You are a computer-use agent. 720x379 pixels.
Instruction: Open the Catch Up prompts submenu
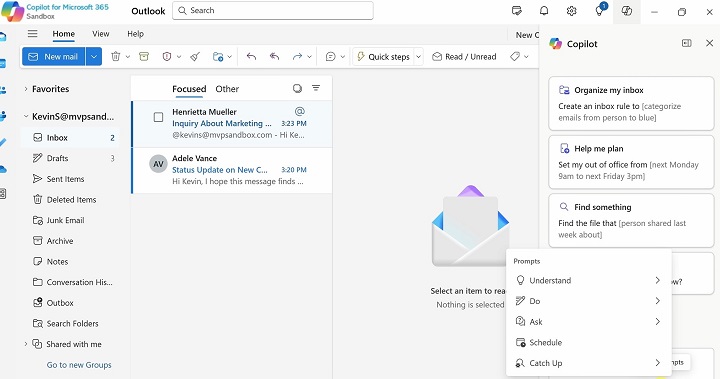589,363
